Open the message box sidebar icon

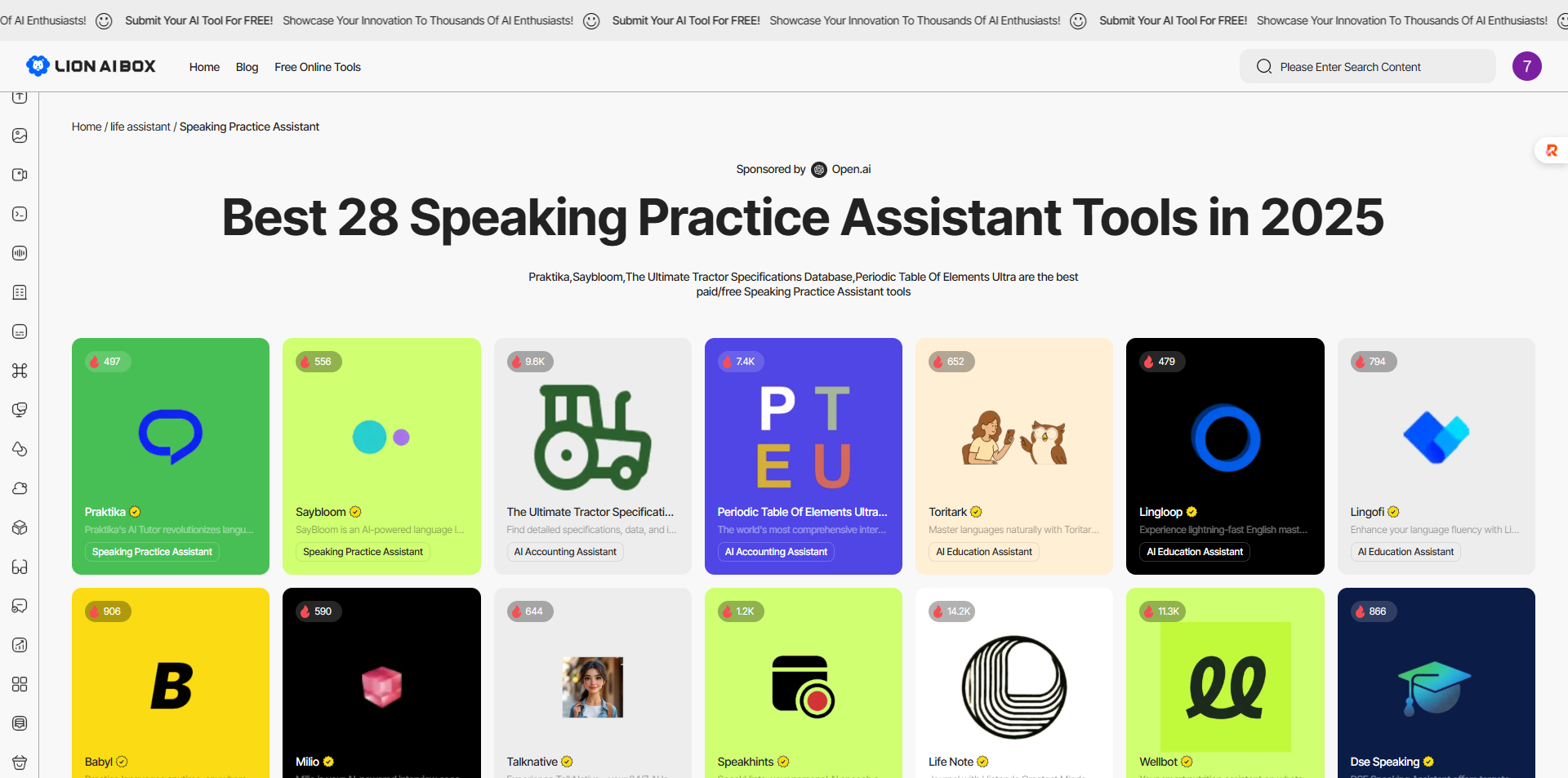tap(20, 723)
